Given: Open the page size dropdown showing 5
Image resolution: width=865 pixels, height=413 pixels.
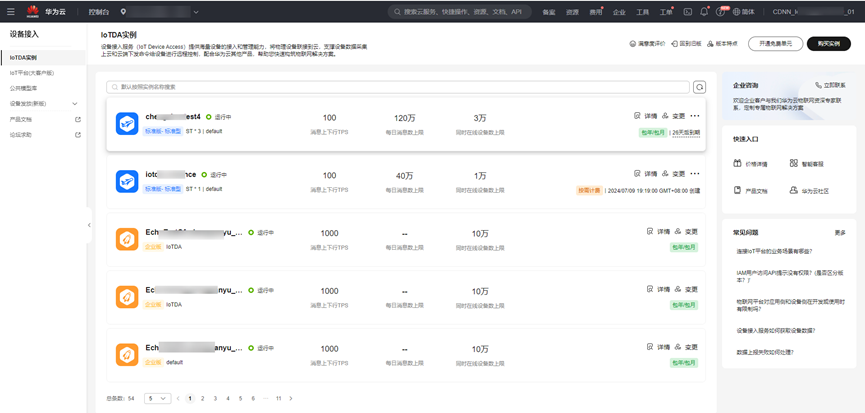Looking at the screenshot, I should tap(158, 398).
